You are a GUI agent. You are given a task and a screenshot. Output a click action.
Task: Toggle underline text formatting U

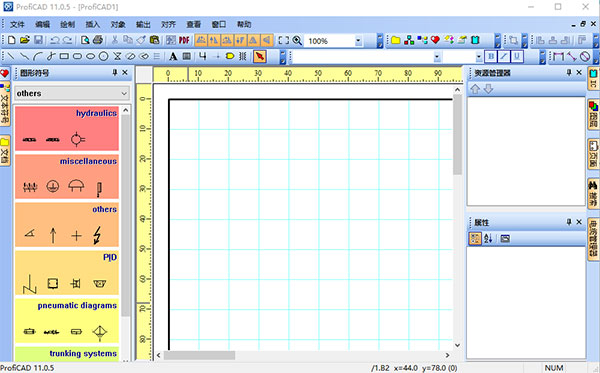tap(517, 57)
